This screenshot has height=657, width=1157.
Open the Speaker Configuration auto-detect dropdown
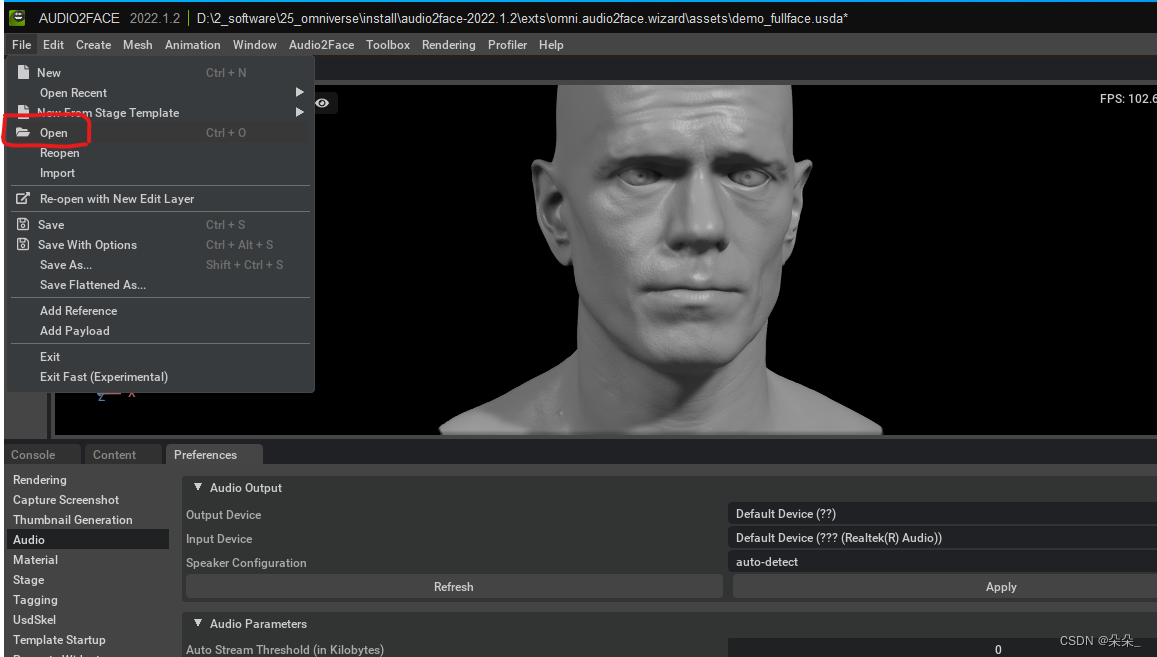click(942, 562)
